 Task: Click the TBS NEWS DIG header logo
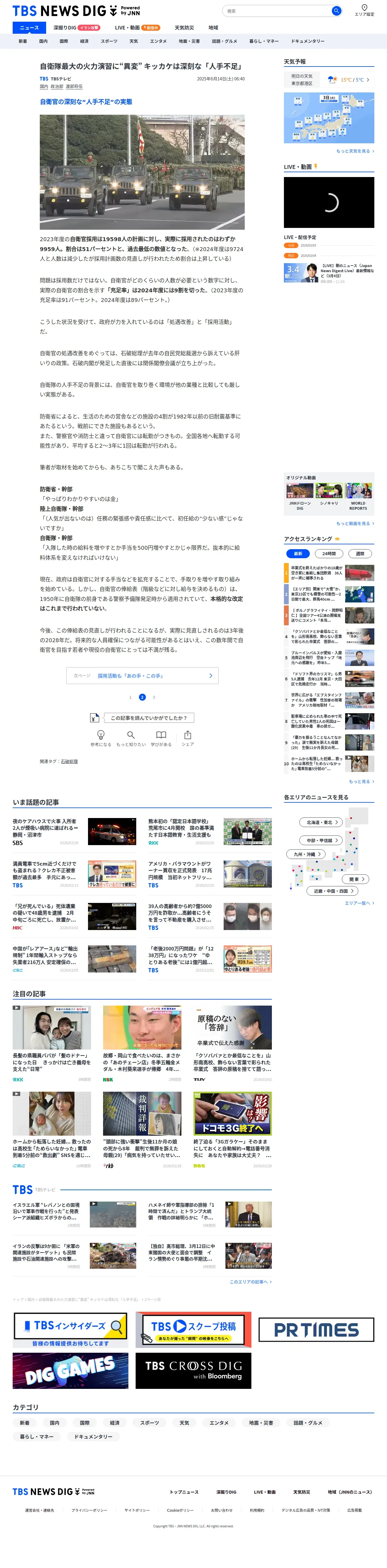pos(76,11)
